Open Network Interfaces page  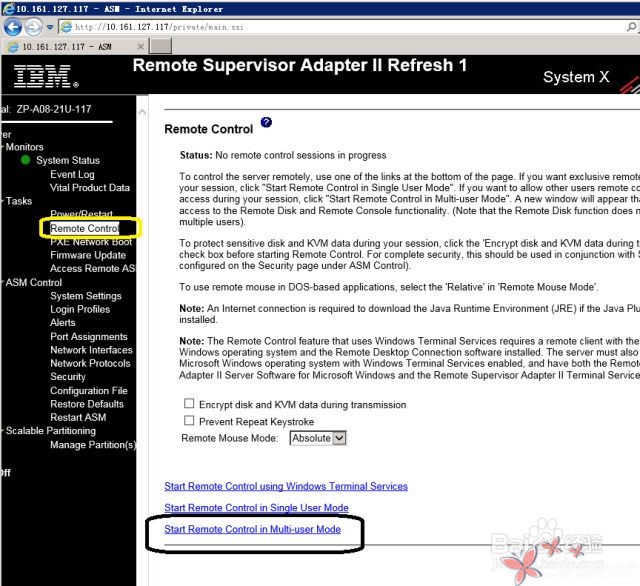91,350
